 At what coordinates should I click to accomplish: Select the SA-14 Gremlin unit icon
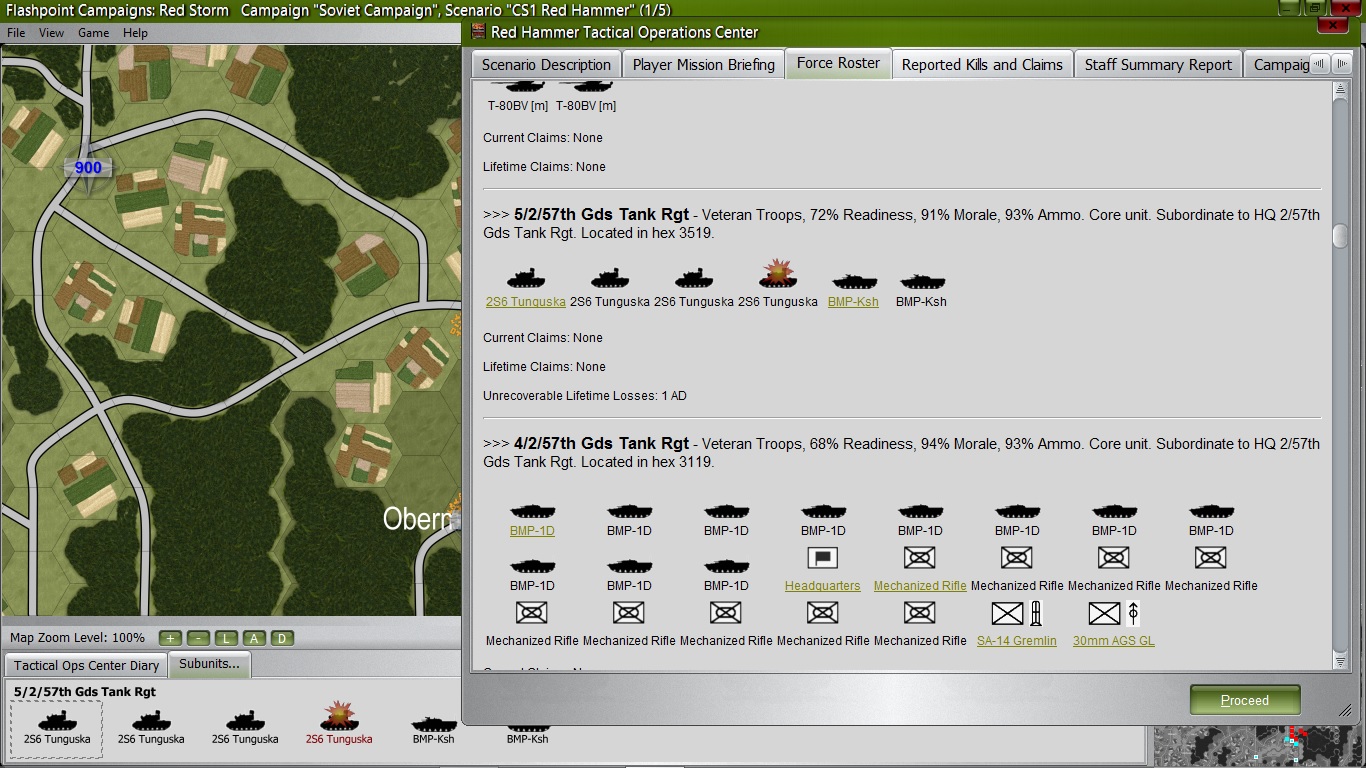coord(1016,613)
